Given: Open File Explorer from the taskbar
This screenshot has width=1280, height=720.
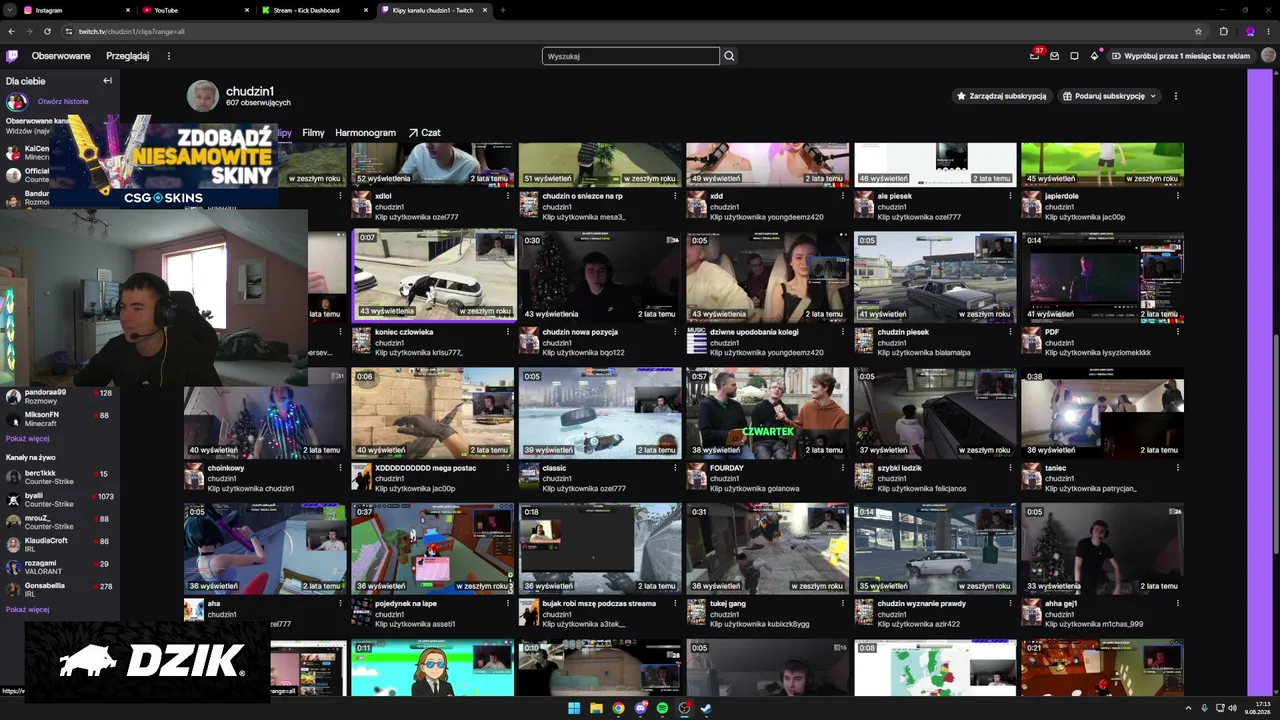Looking at the screenshot, I should (x=596, y=708).
